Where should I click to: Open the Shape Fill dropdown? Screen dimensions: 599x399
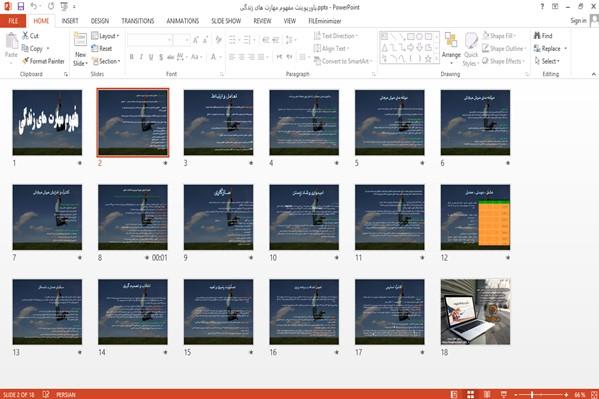coord(498,36)
